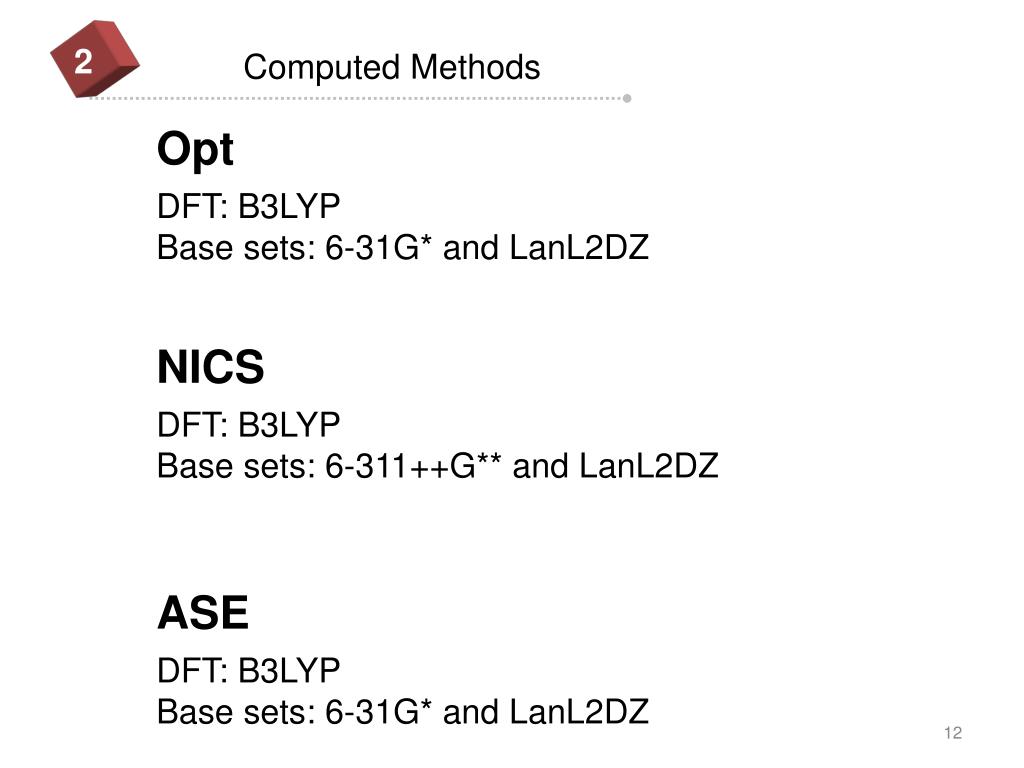1024x768 pixels.
Task: Click the word LanL2DZ in the ASE section
Action: (579, 712)
